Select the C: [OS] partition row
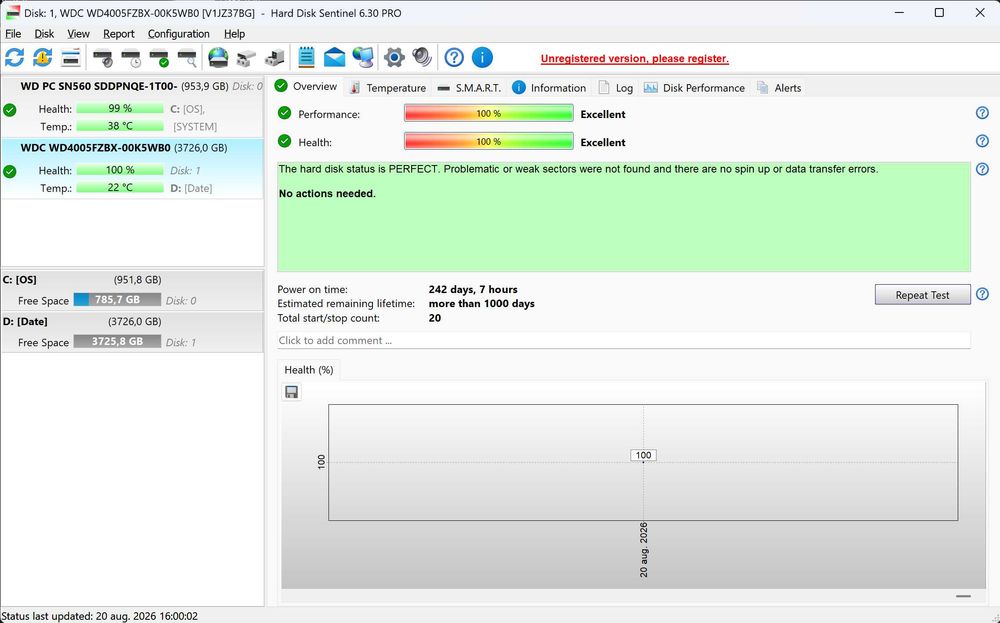Viewport: 1000px width, 623px height. click(132, 290)
